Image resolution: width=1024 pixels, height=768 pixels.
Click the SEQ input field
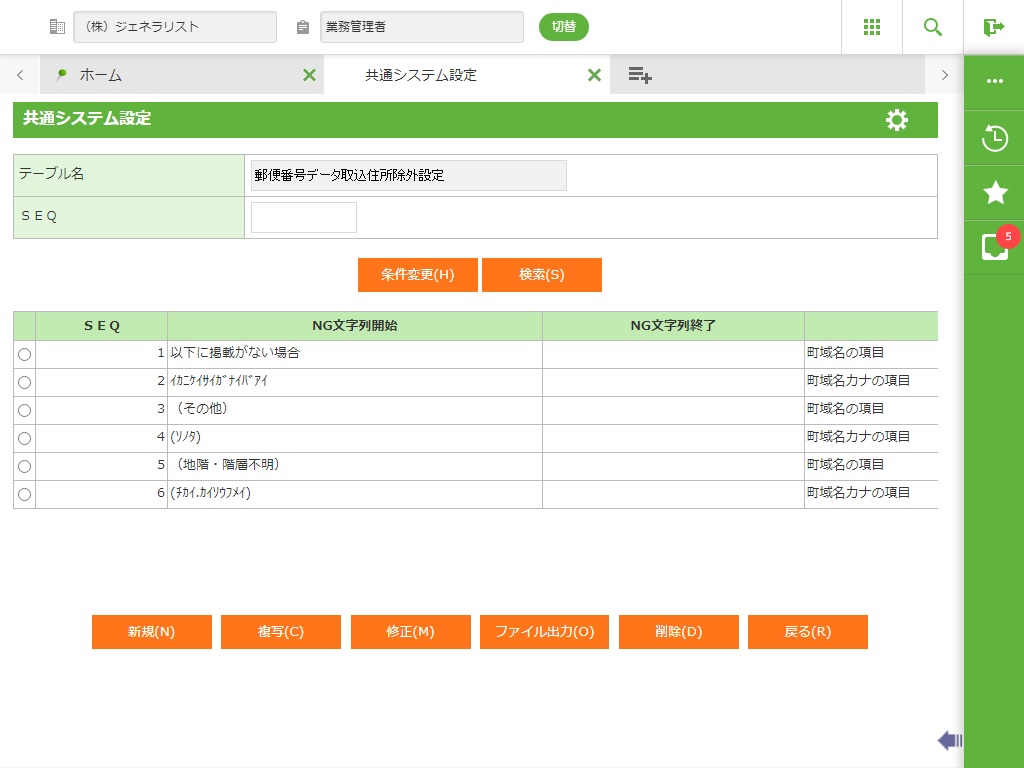[x=303, y=217]
